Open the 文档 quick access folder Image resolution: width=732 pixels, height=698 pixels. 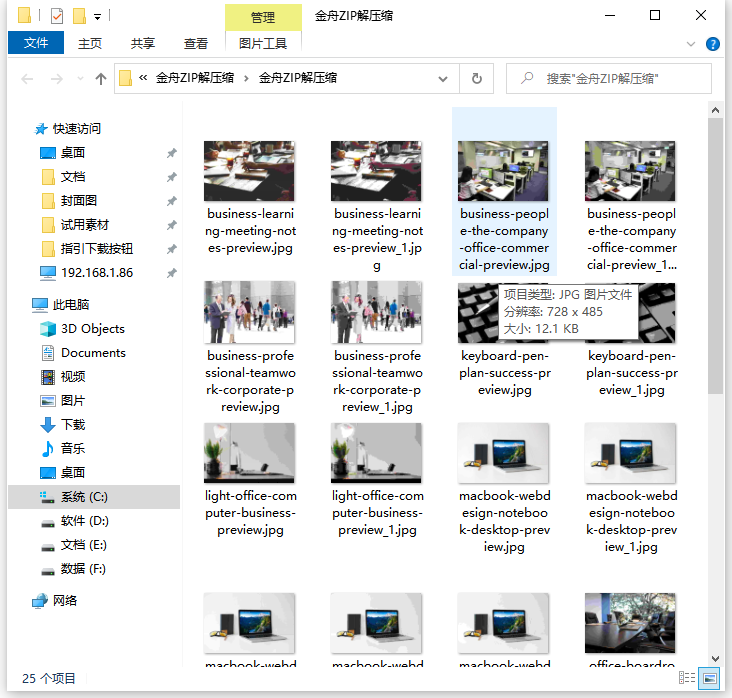(73, 177)
